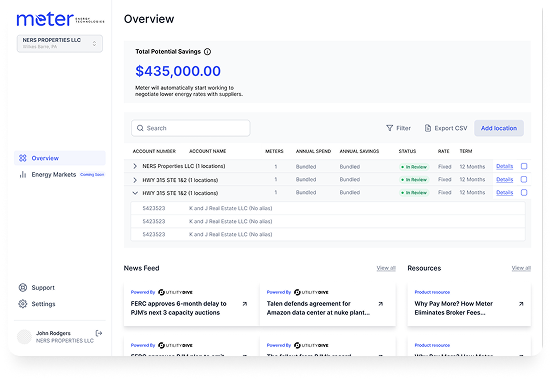The height and width of the screenshot is (380, 551).
Task: Click the Settings gear icon
Action: (23, 303)
